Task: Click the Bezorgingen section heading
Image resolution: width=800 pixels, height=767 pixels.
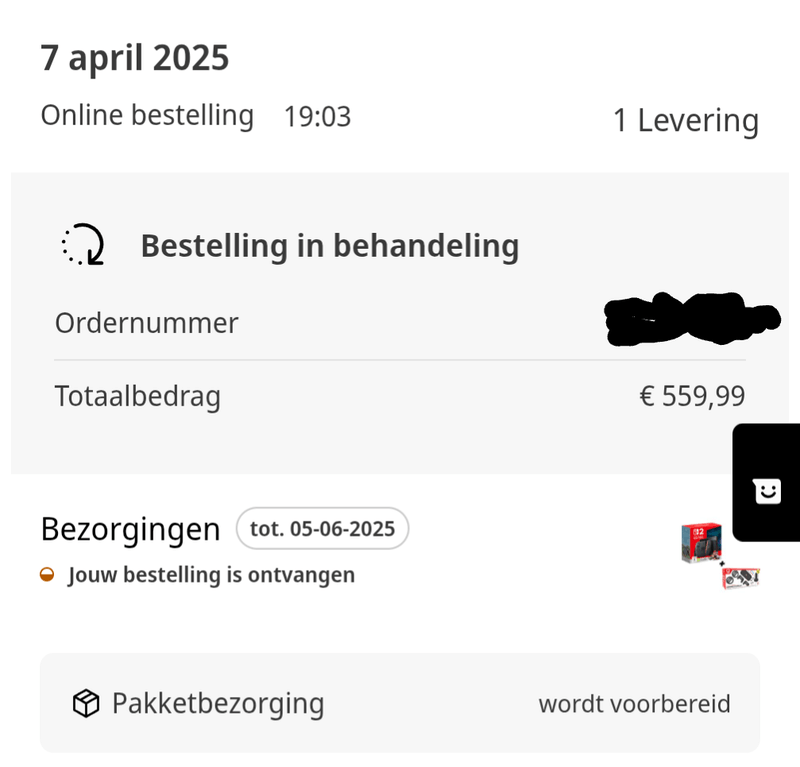Action: (x=130, y=529)
